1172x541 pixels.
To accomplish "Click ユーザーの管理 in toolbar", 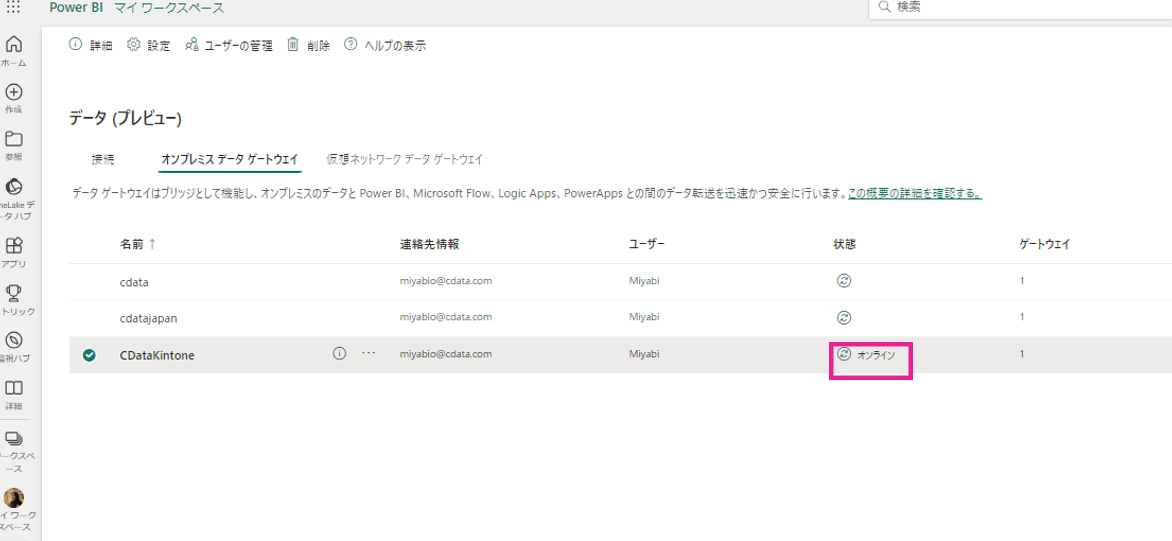I will point(228,45).
